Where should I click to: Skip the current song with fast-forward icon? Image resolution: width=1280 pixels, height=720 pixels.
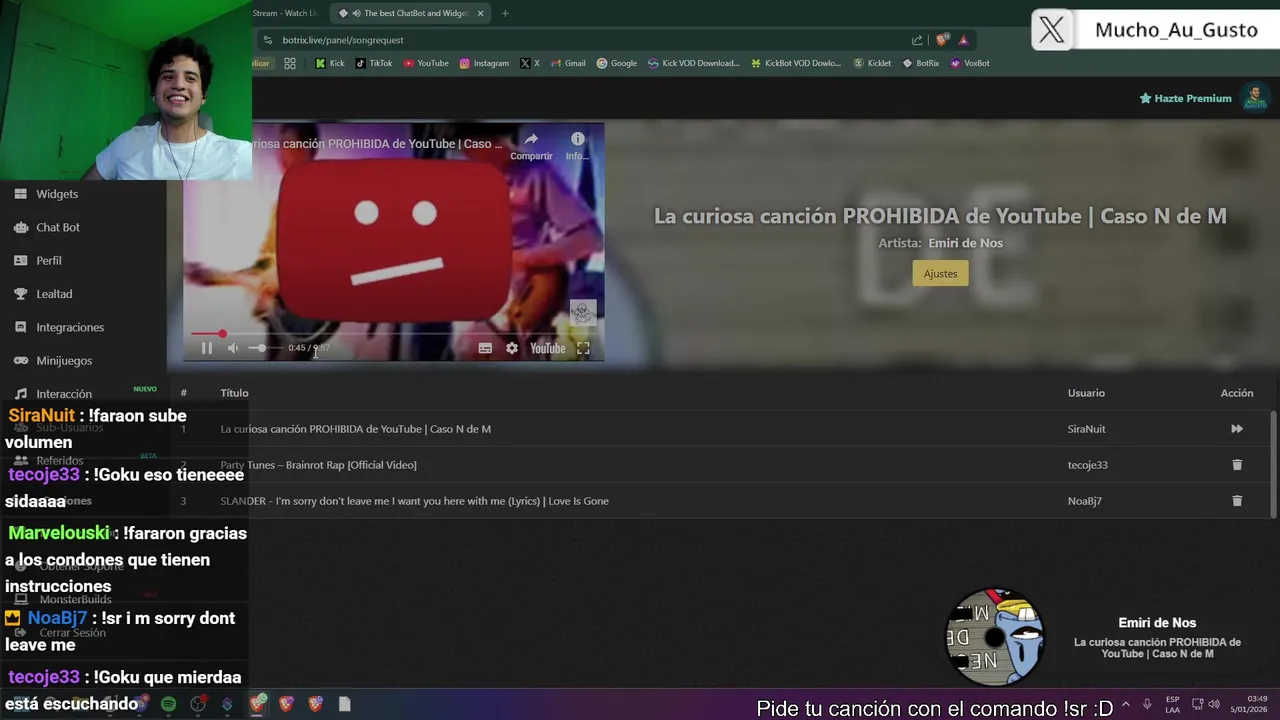click(x=1237, y=429)
